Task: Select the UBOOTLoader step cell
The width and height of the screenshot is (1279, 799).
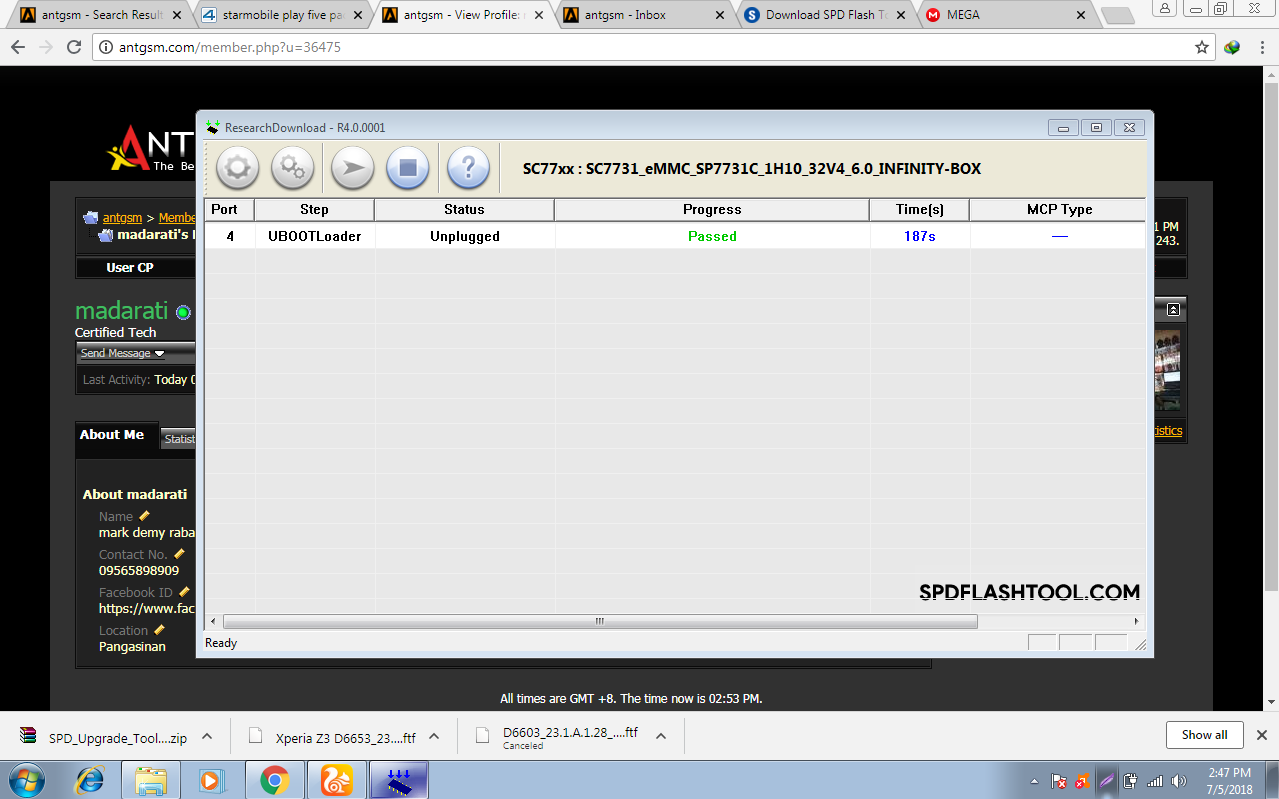Action: click(314, 236)
